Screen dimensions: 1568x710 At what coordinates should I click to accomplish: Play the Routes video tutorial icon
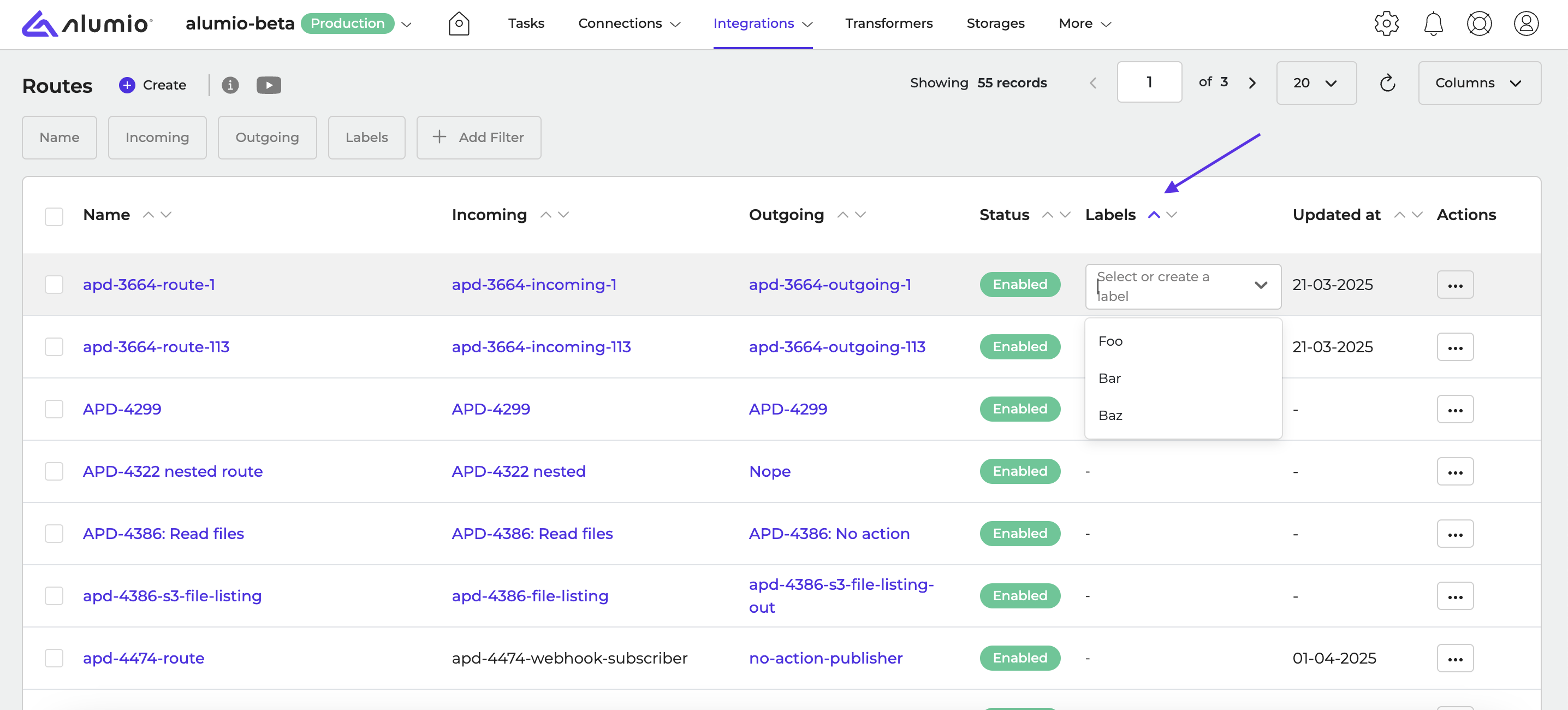point(269,85)
